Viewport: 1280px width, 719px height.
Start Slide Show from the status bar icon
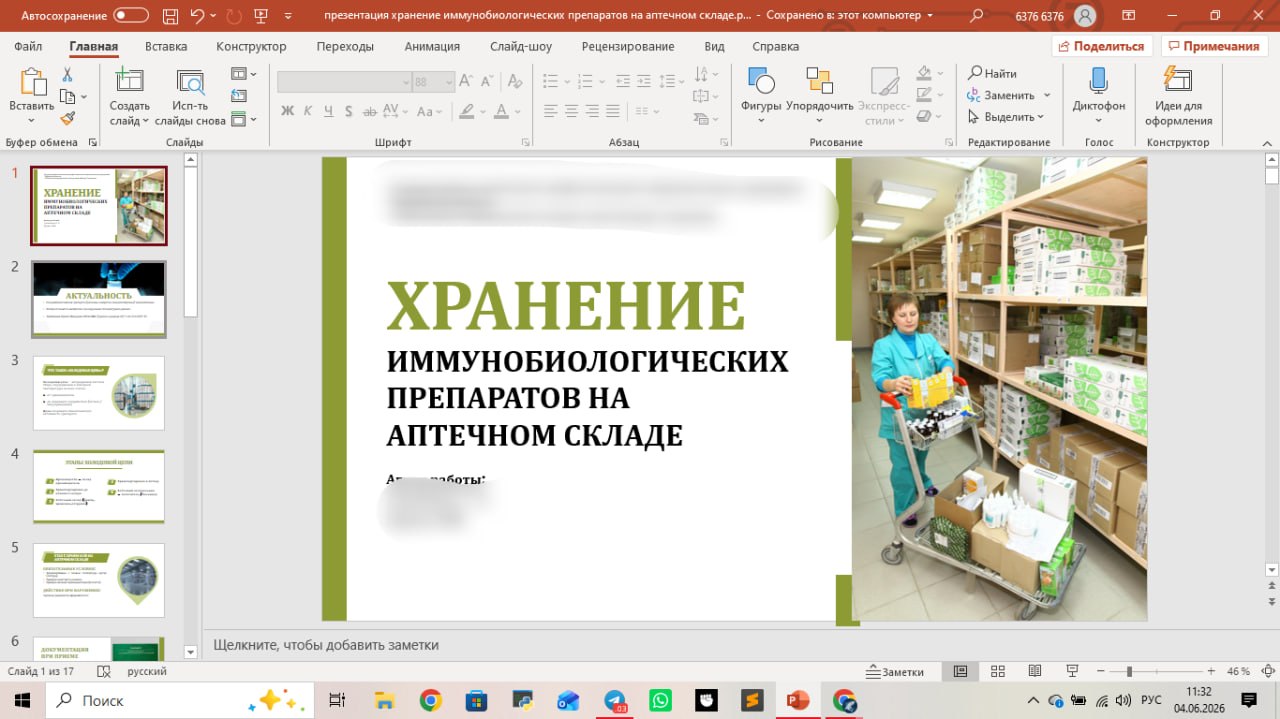tap(1072, 671)
